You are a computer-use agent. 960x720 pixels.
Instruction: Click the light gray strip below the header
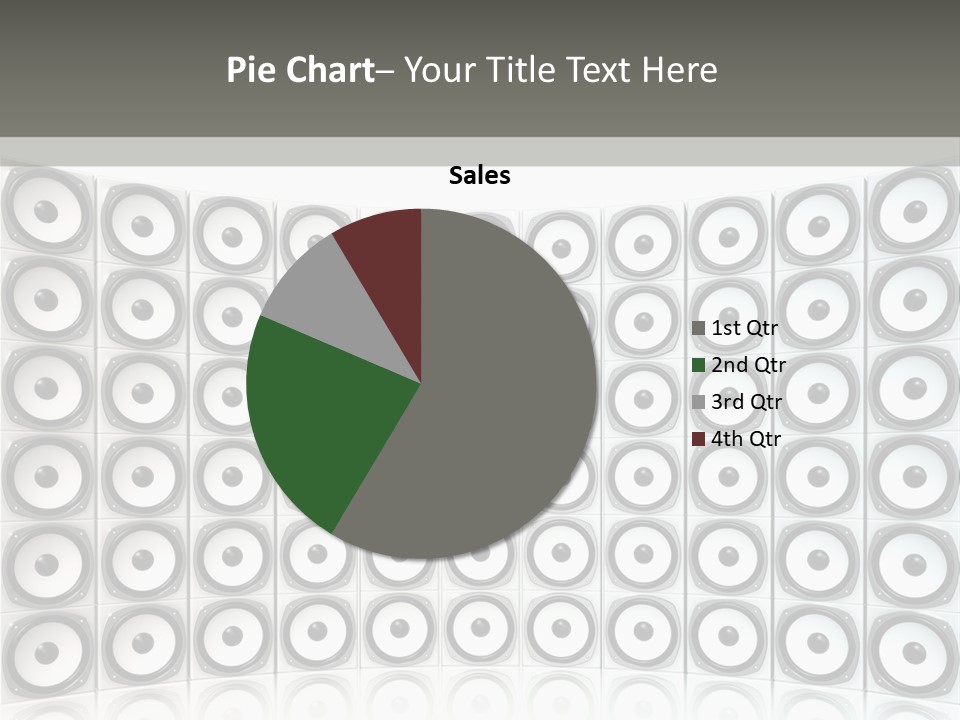pyautogui.click(x=480, y=151)
